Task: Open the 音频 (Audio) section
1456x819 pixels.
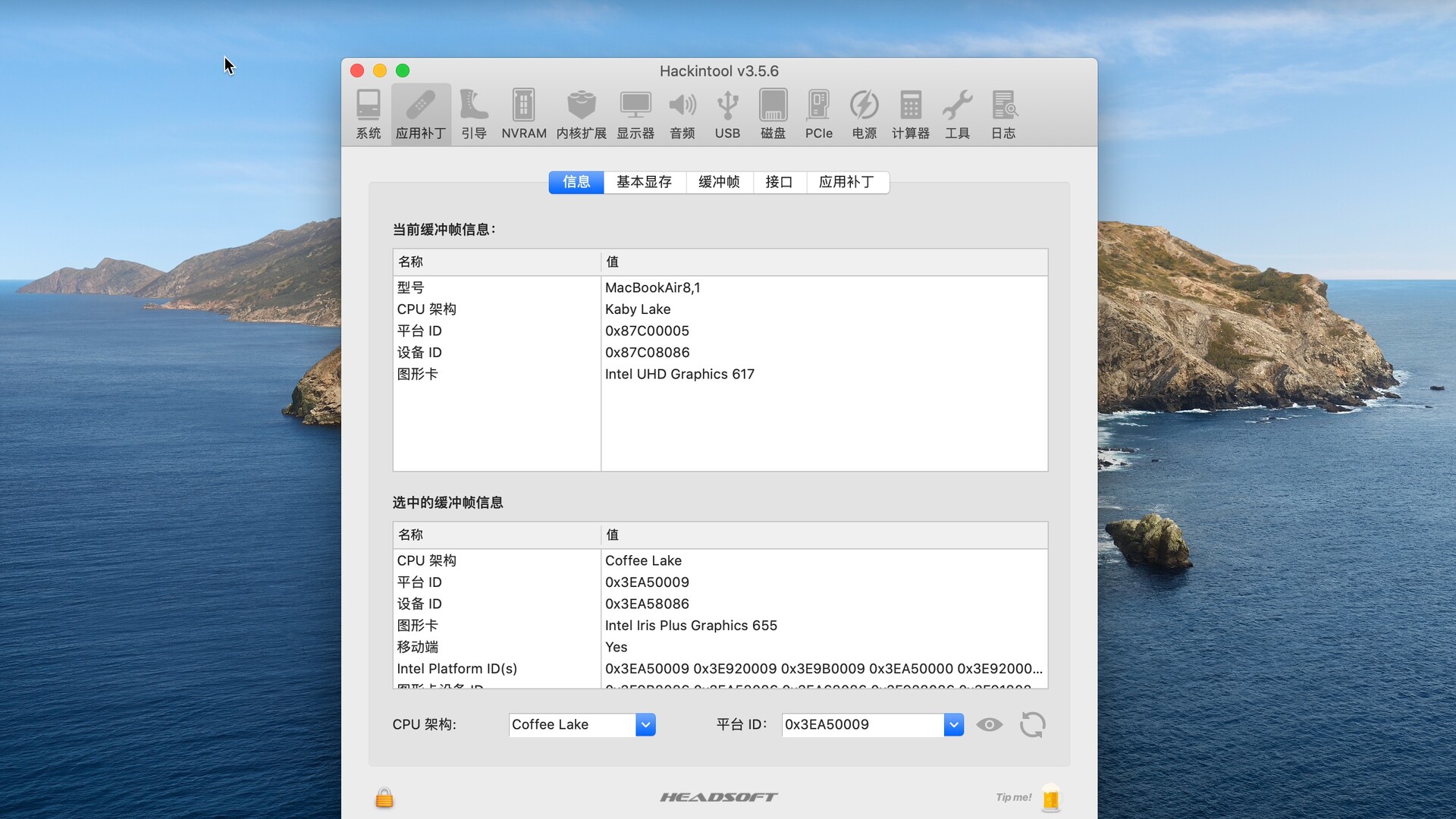Action: (x=682, y=114)
